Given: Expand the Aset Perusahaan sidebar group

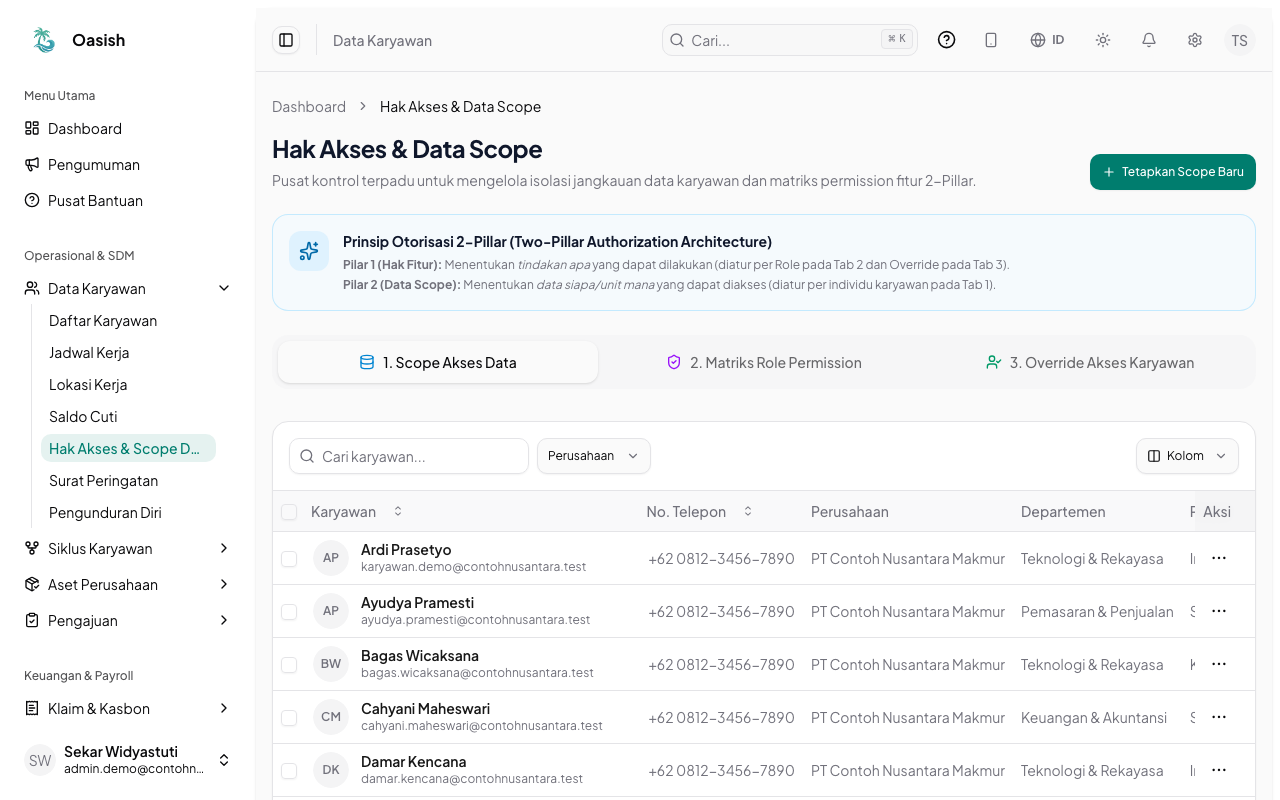Looking at the screenshot, I should coord(127,585).
